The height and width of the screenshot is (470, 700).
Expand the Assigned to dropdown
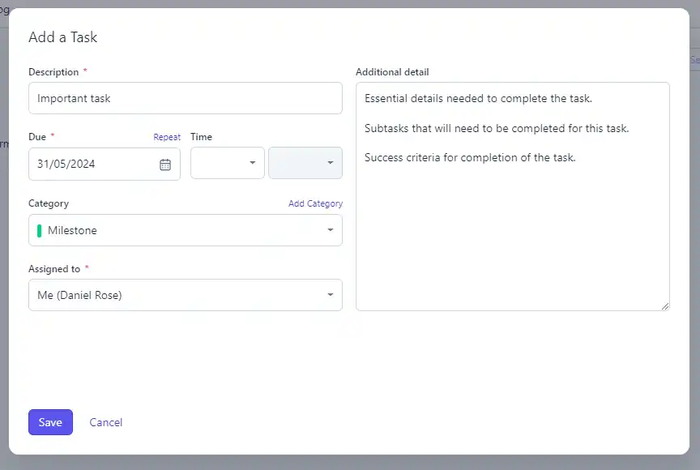pos(185,295)
